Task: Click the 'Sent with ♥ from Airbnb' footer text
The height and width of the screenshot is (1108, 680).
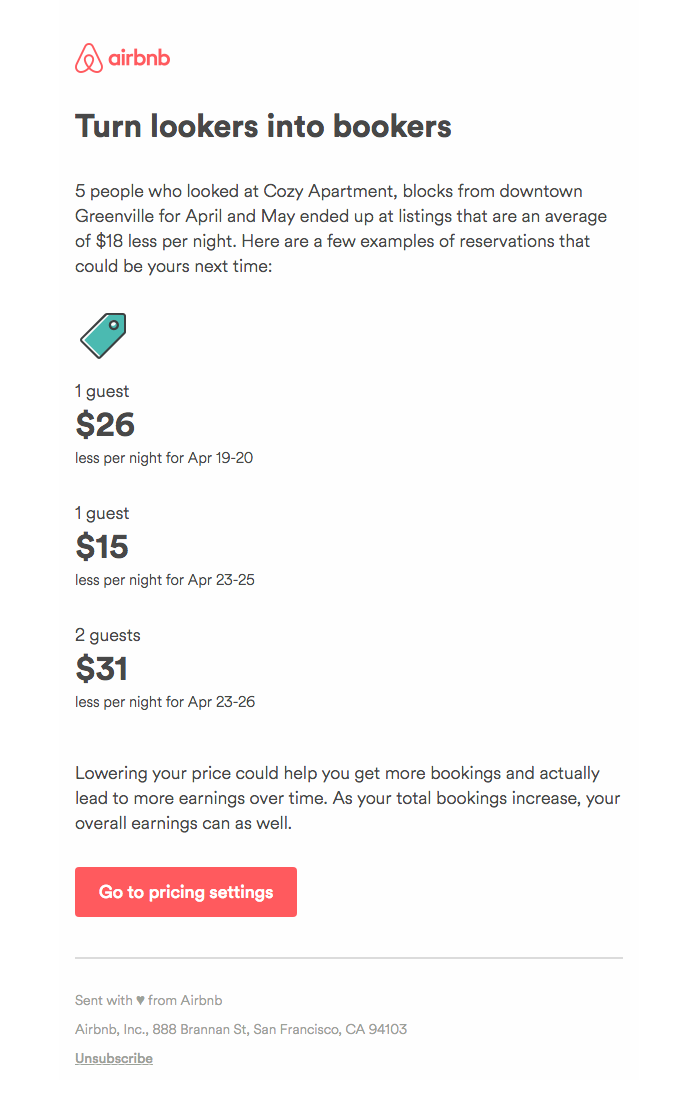Action: pyautogui.click(x=148, y=1000)
